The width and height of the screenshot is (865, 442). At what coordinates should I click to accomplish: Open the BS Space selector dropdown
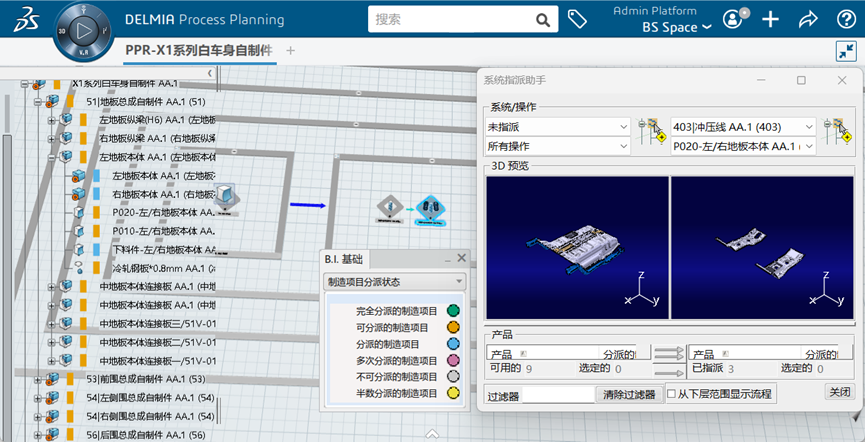[676, 27]
